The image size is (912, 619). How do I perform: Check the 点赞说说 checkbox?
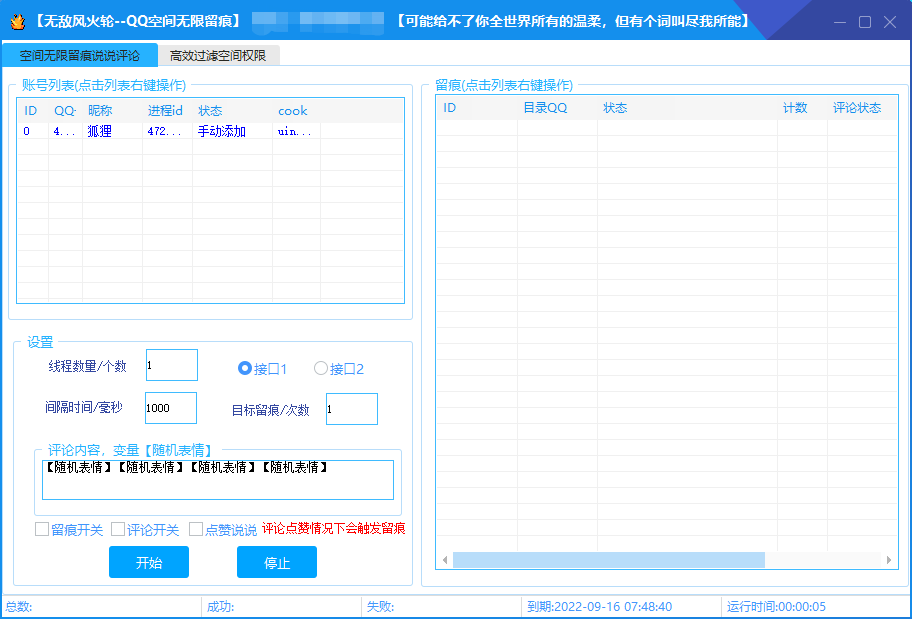(196, 529)
